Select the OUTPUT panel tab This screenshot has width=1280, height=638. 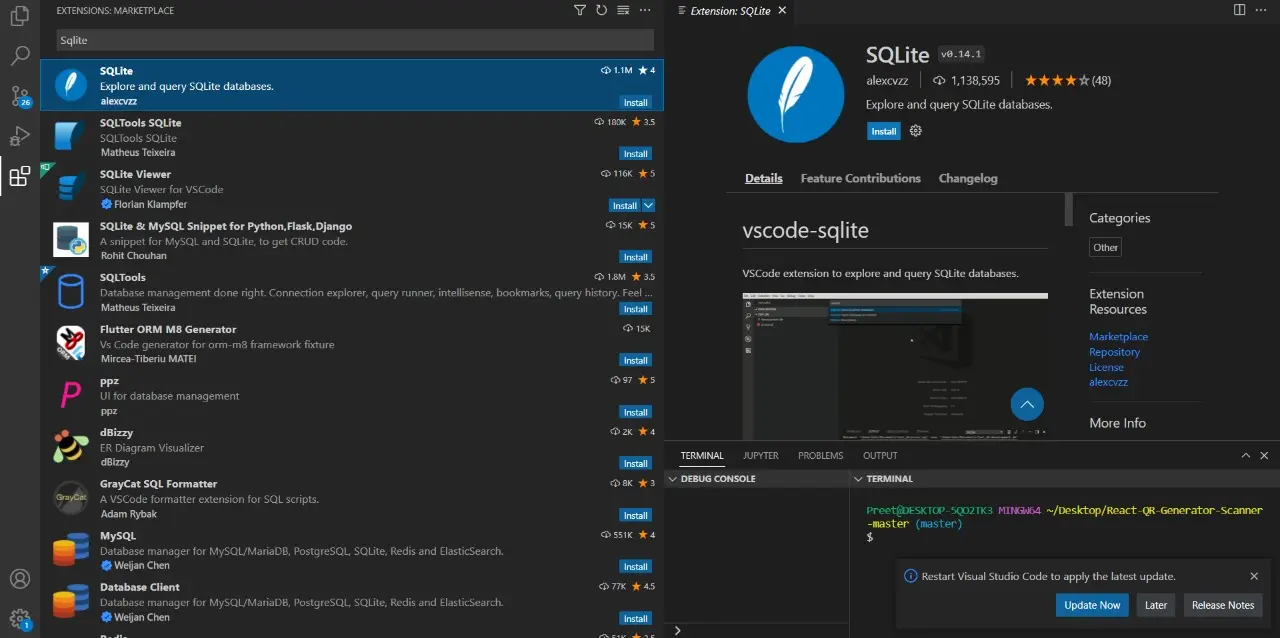pyautogui.click(x=881, y=455)
